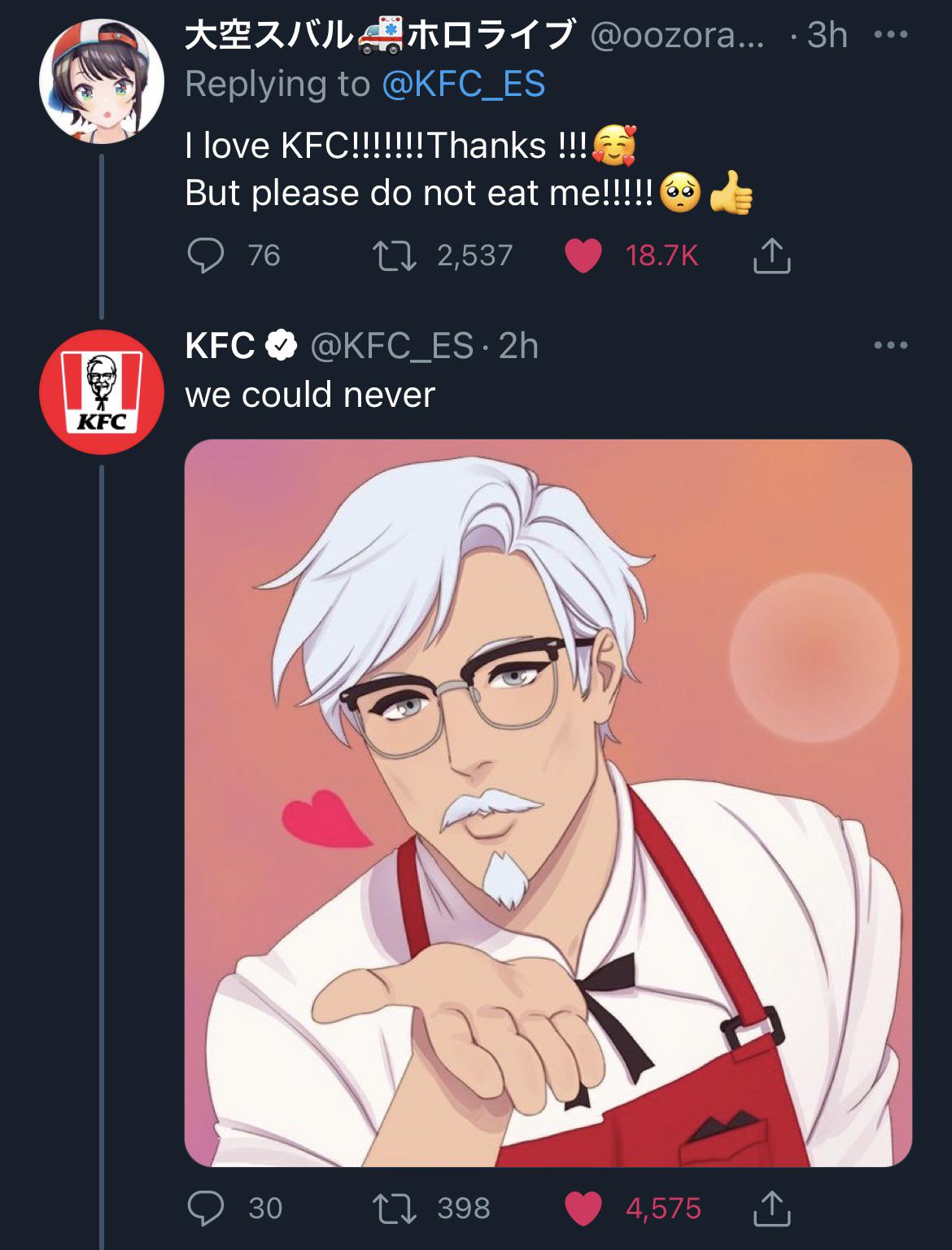Open the KFC logo profile avatar
Screen dimensions: 952x1250
(102, 391)
